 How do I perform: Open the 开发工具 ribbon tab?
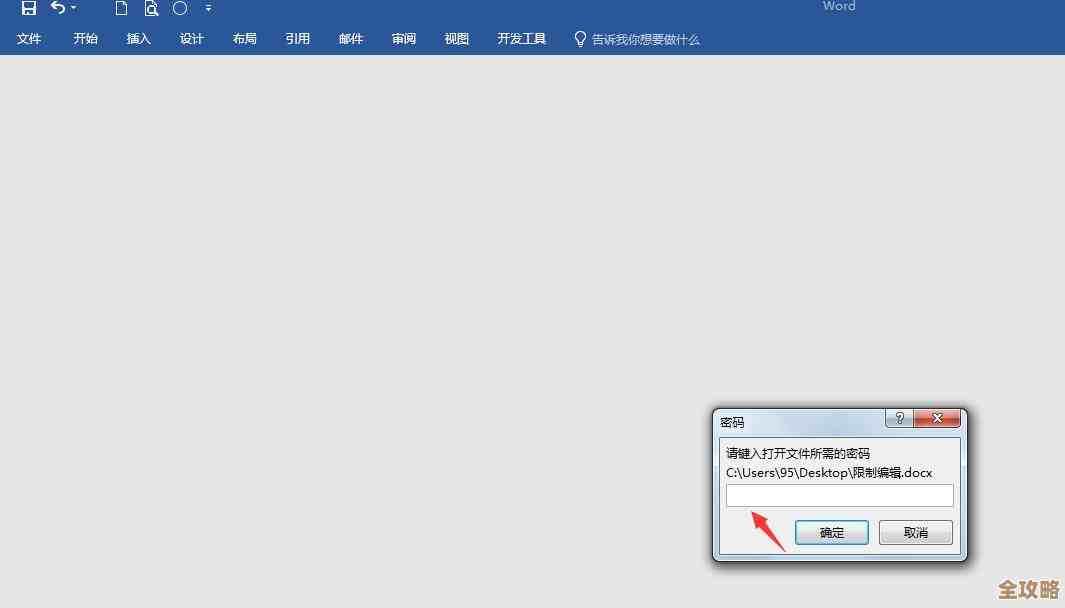pyautogui.click(x=521, y=39)
